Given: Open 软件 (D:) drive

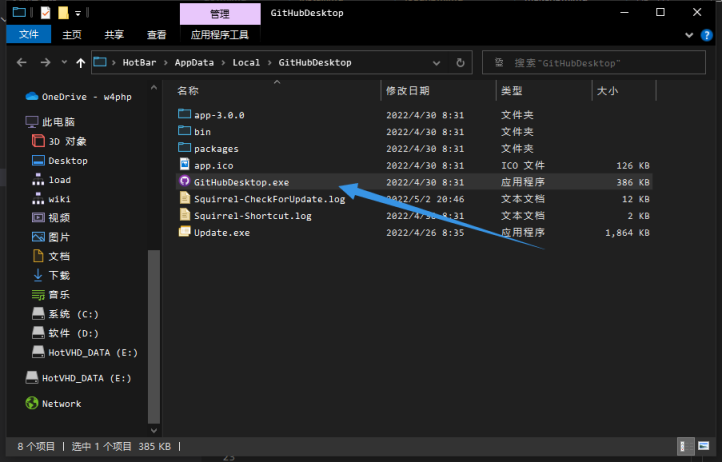Looking at the screenshot, I should click(x=65, y=333).
